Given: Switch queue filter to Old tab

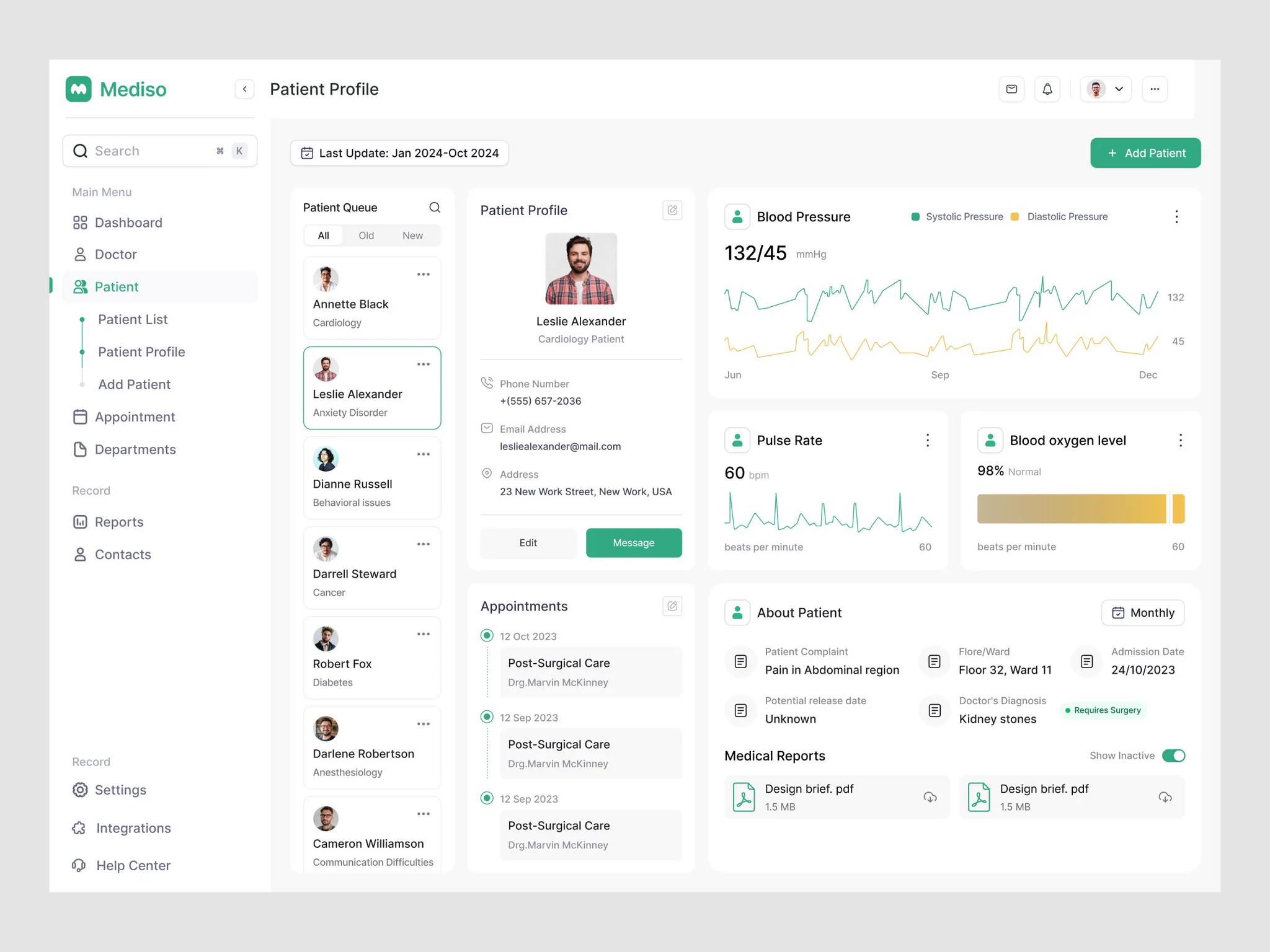Looking at the screenshot, I should pos(366,236).
